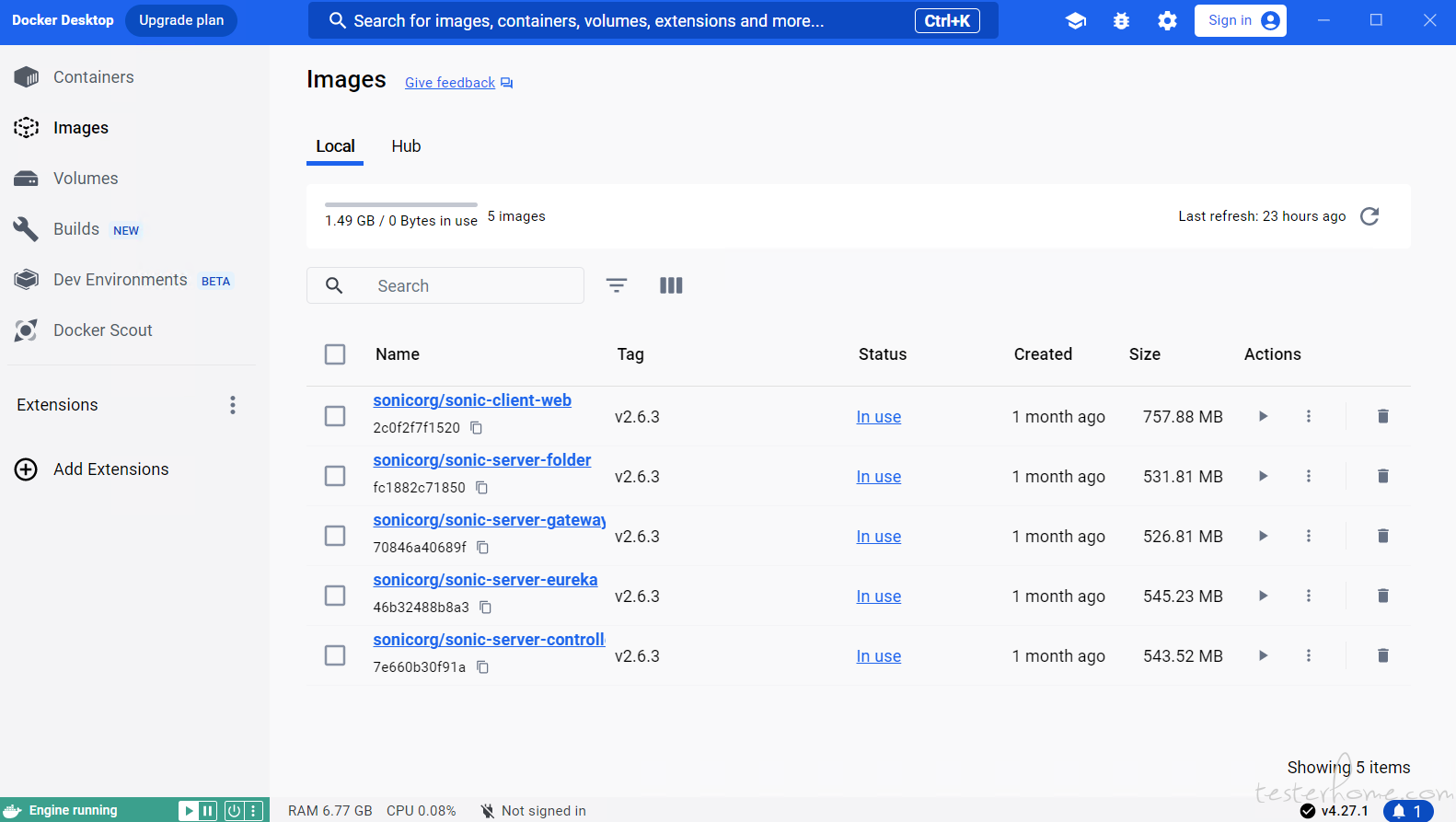Run the sonic-client-web image
1456x822 pixels.
tap(1264, 416)
